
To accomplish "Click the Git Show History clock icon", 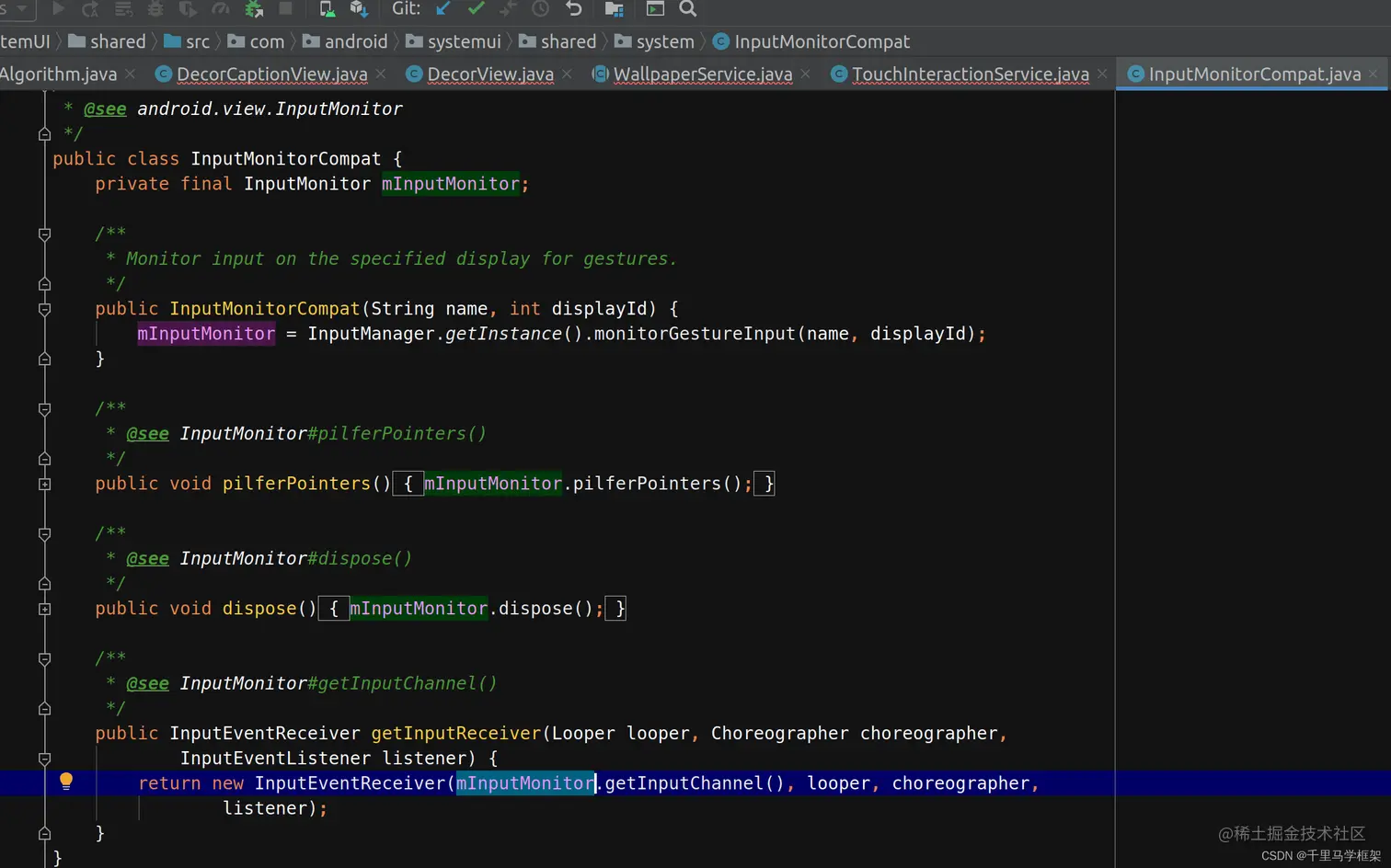I will pos(541,9).
